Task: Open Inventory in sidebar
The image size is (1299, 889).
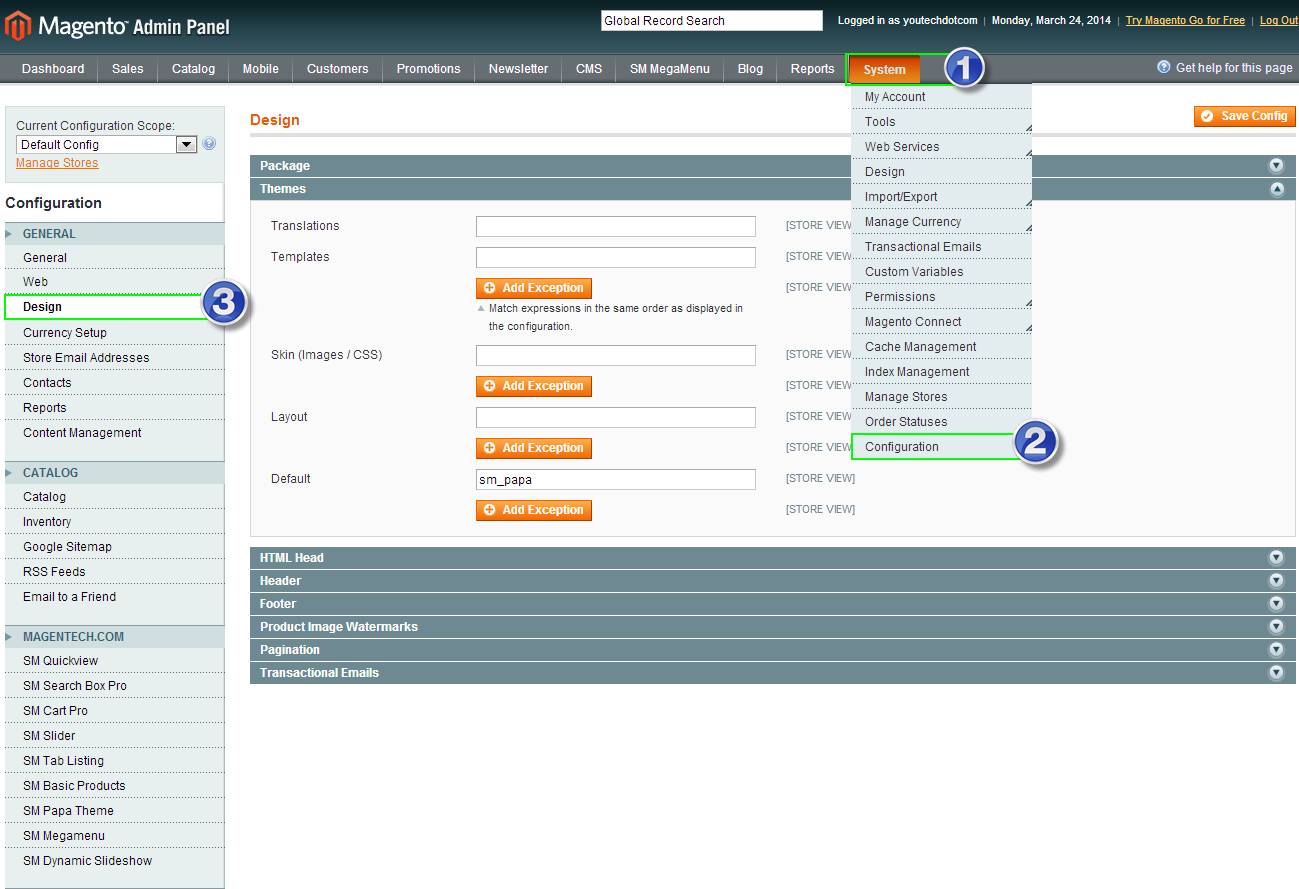Action: point(114,522)
